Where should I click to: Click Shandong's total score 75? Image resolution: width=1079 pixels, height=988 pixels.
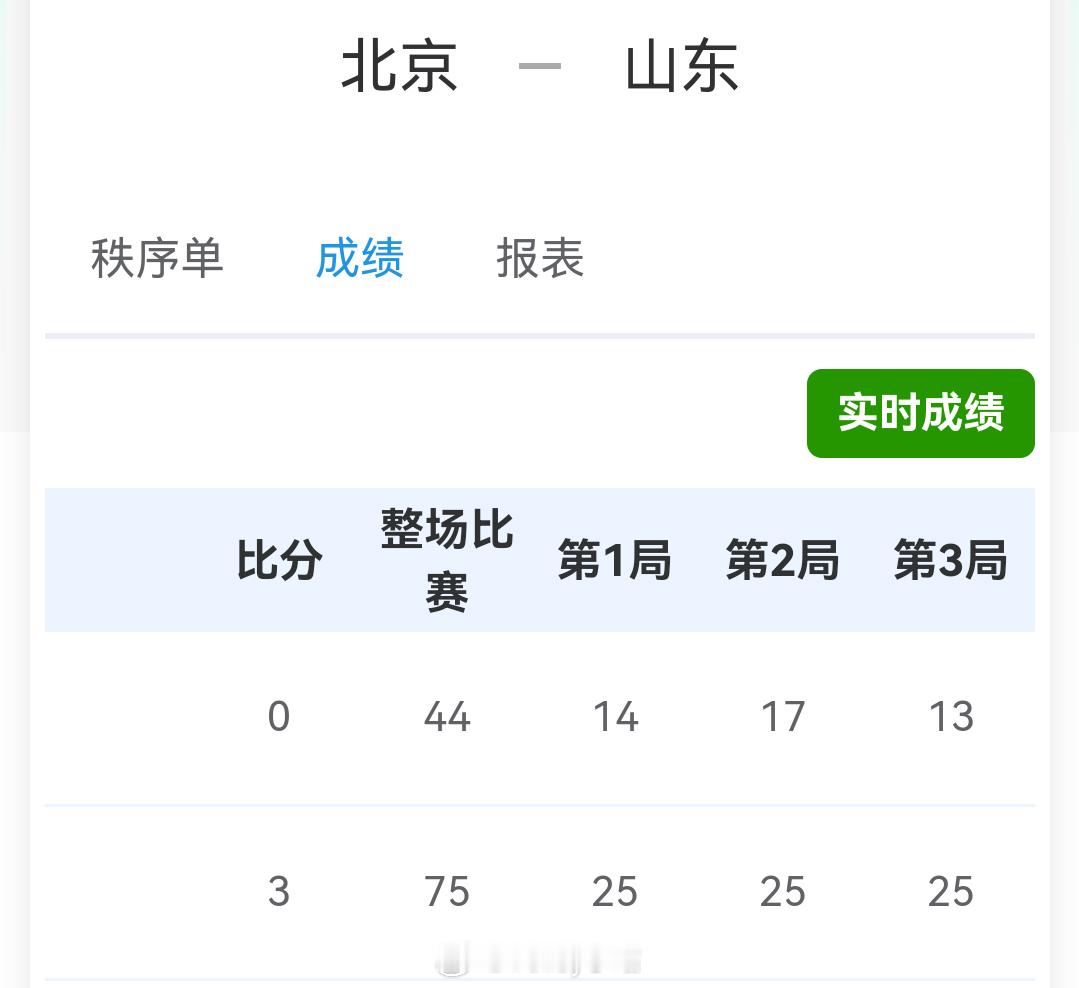446,891
